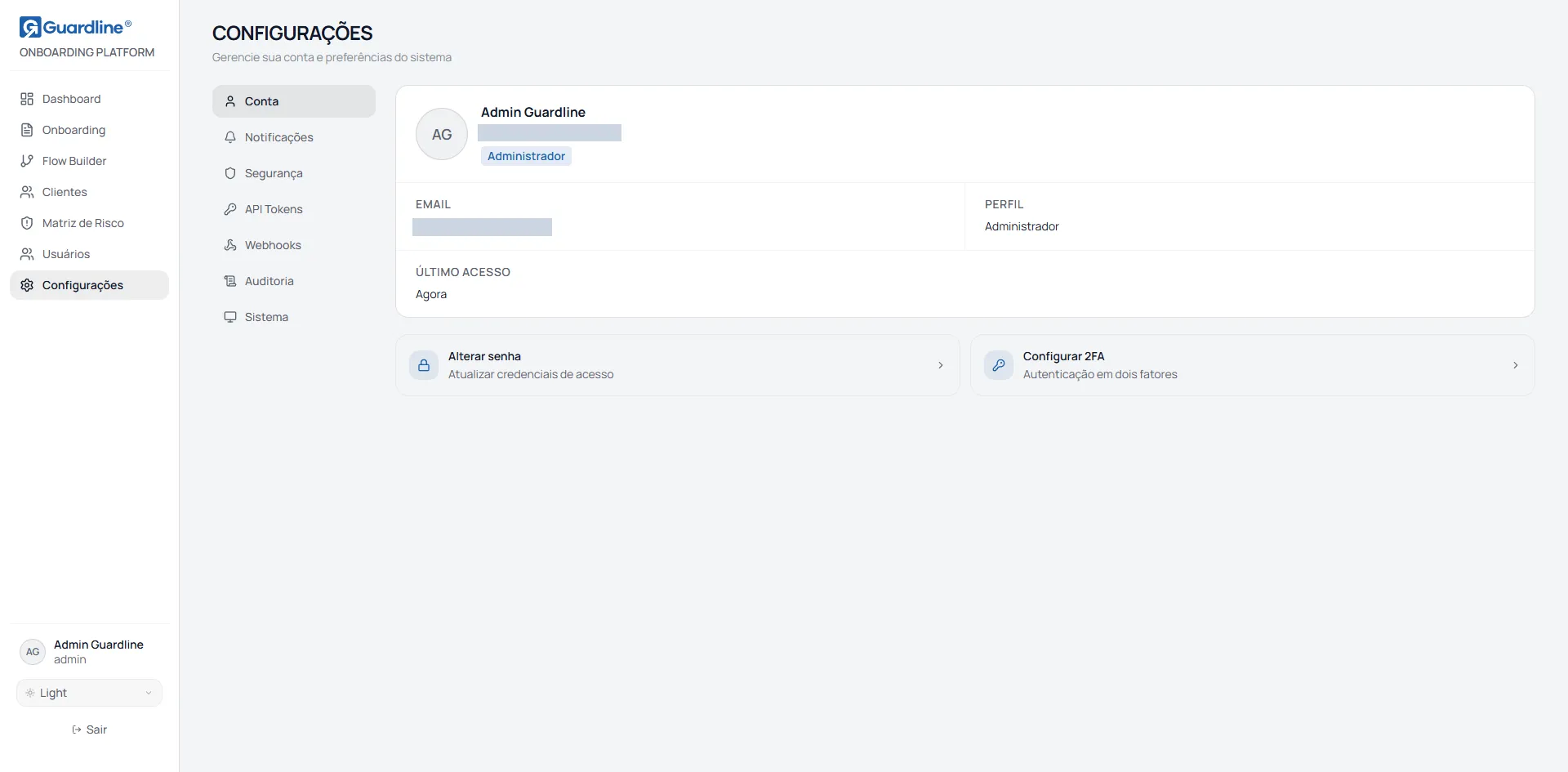Click the Alterar senha card
Screen dimensions: 1568x772
678,365
